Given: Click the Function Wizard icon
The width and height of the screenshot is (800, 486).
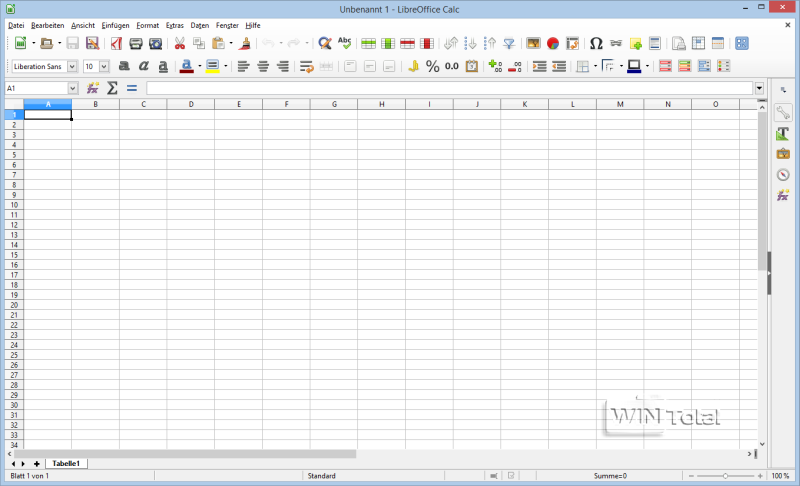Looking at the screenshot, I should [92, 88].
